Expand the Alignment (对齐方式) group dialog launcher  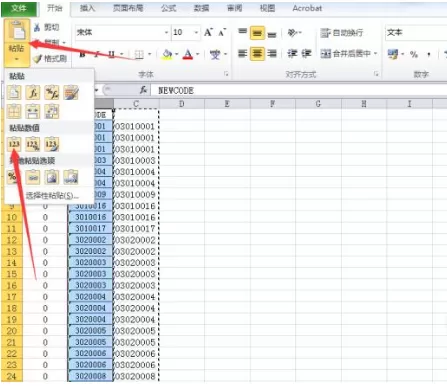coord(376,74)
